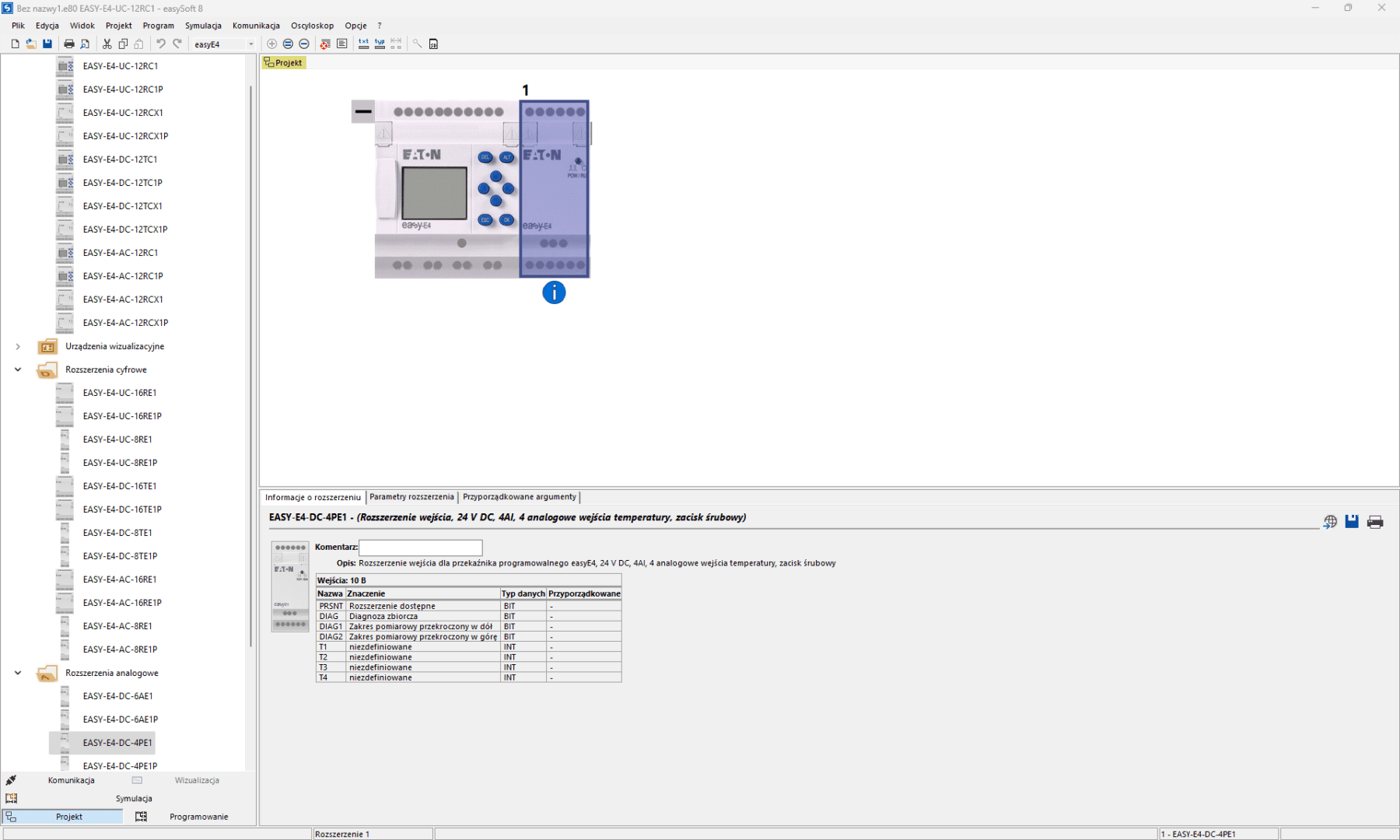Click the Komentarz input field

coord(420,548)
